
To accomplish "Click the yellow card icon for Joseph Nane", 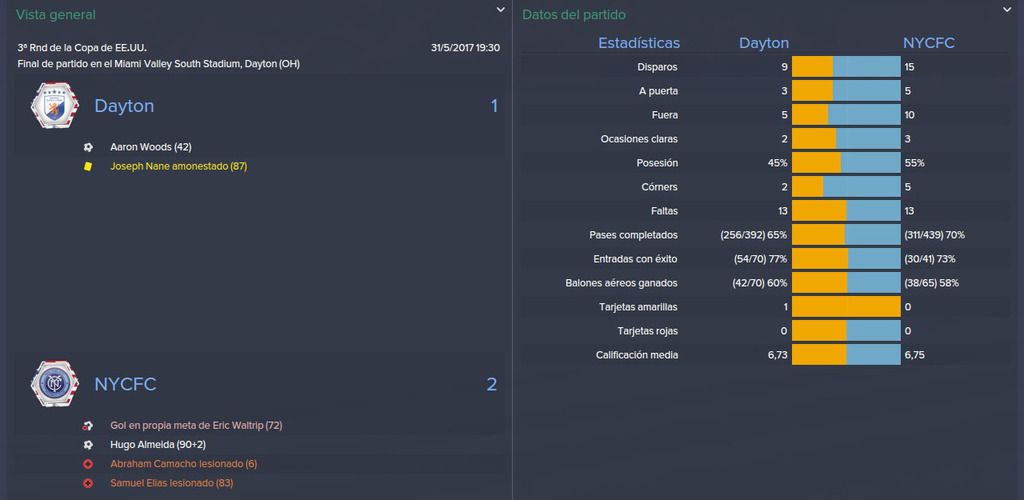I will point(88,166).
